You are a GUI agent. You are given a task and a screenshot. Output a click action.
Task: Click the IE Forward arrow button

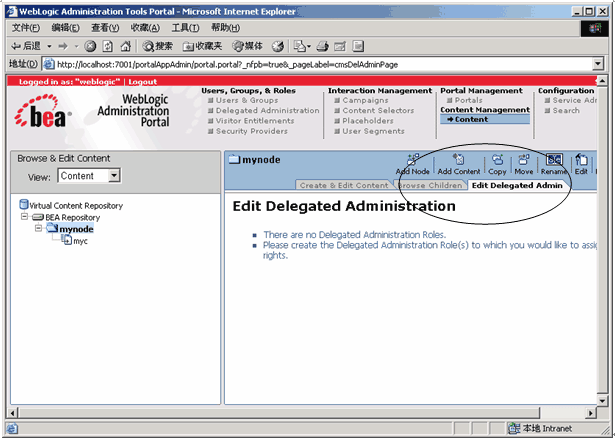click(63, 46)
